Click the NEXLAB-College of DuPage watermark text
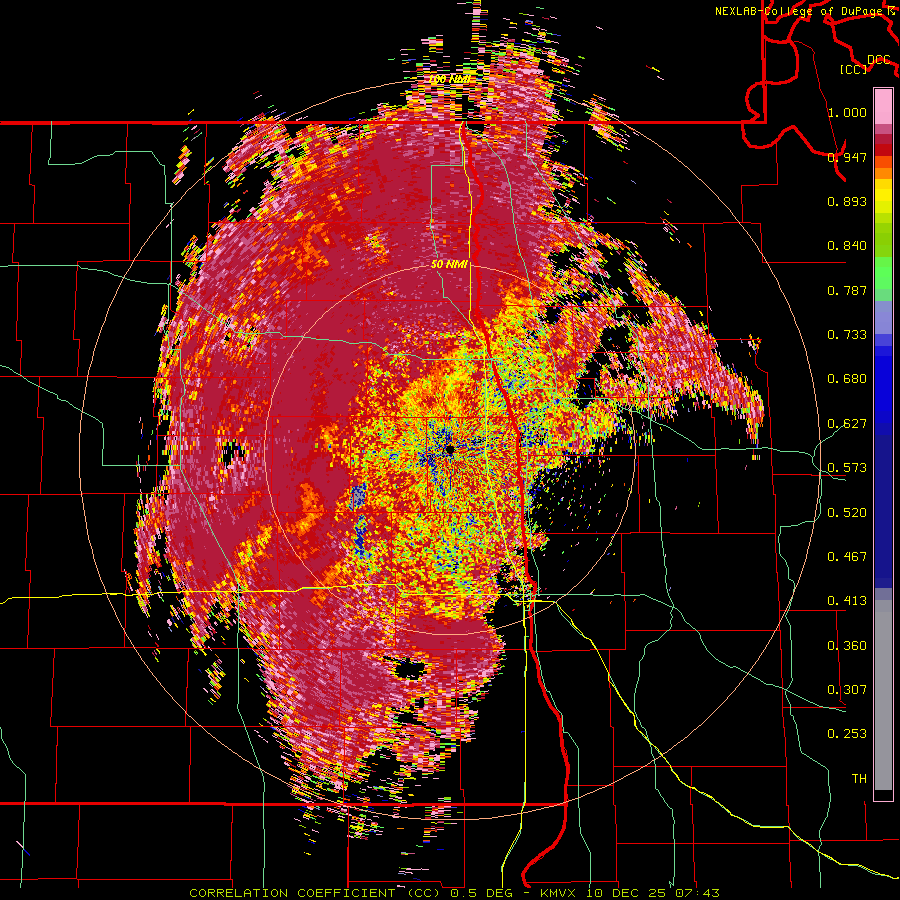The height and width of the screenshot is (900, 900). pyautogui.click(x=800, y=11)
